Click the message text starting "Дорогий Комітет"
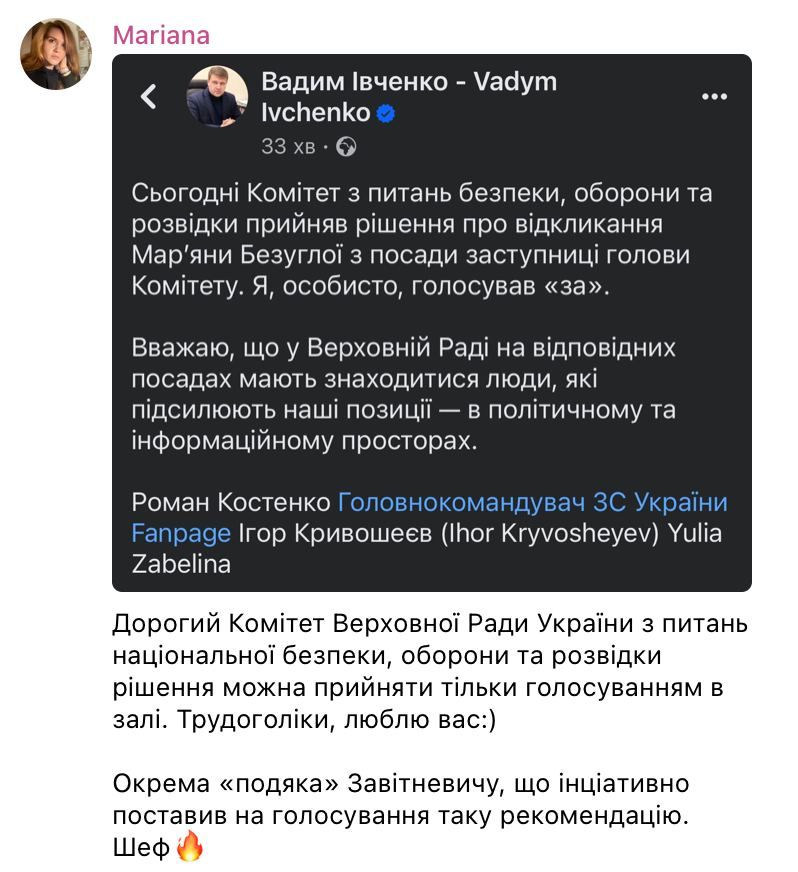This screenshot has width=798, height=872. (x=429, y=671)
